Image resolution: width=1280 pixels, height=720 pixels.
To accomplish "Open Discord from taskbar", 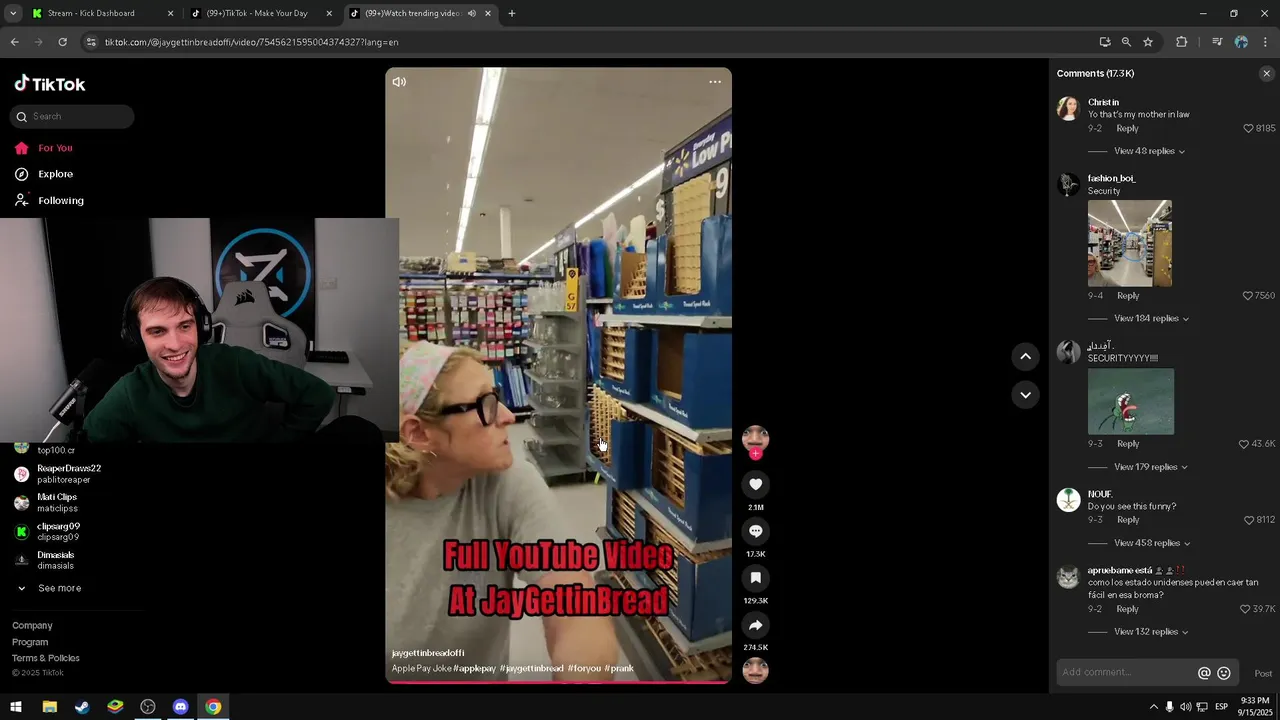I will [x=180, y=707].
